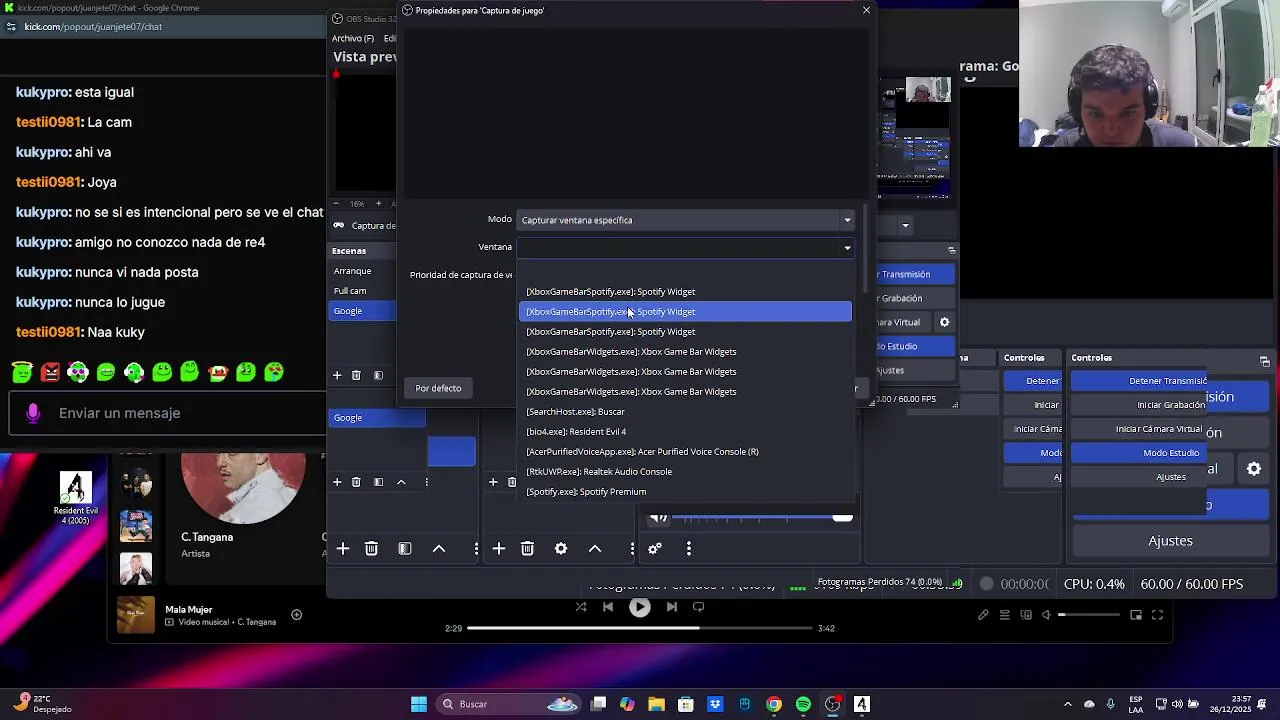
Task: Open Spotify lyrics microphone icon
Action: (983, 615)
